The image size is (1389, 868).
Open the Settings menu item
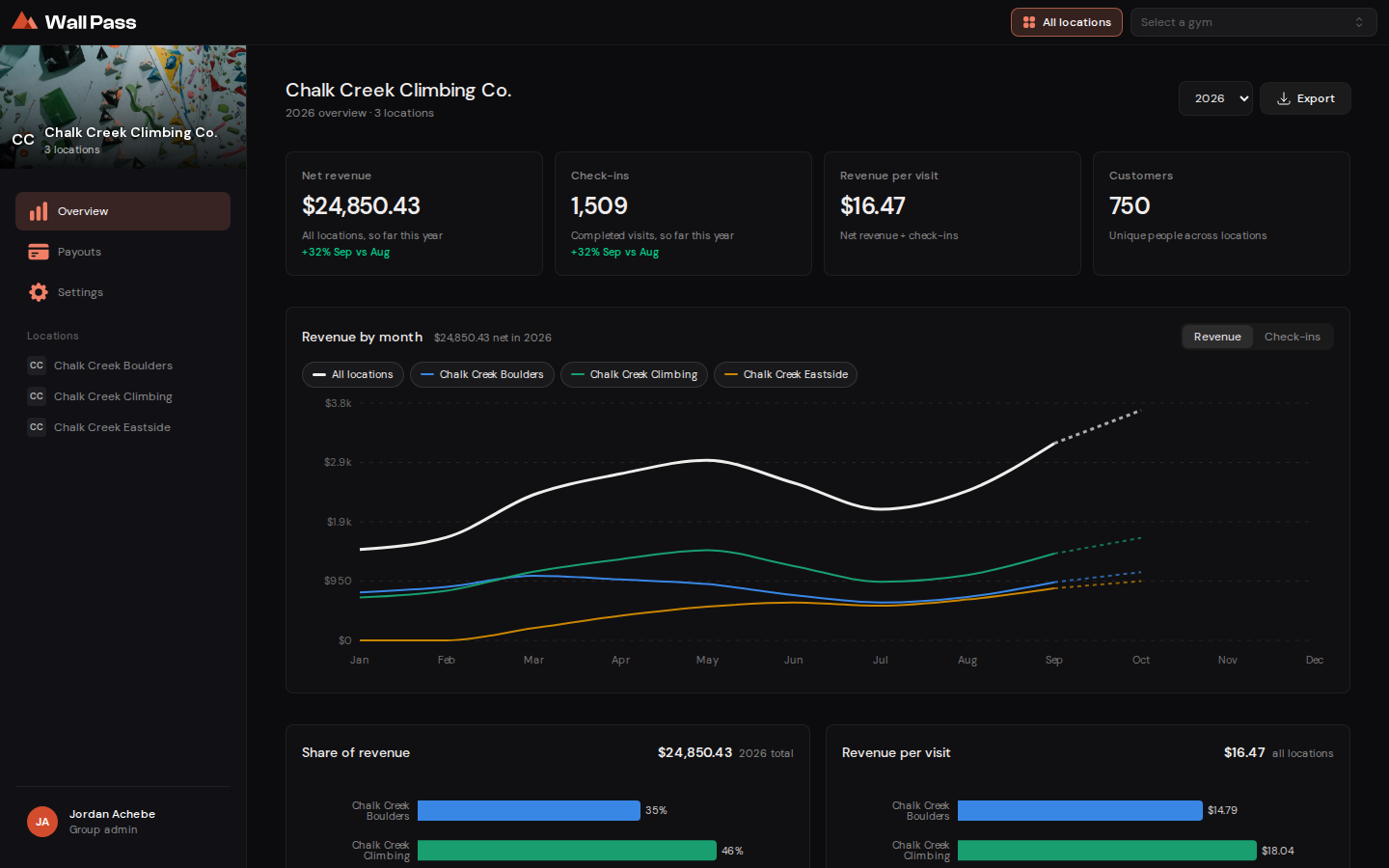click(x=123, y=292)
